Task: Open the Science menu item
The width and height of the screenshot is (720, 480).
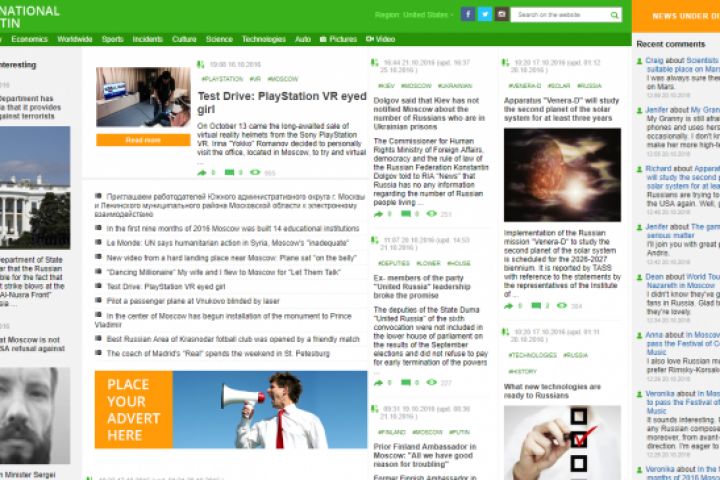Action: 219,39
